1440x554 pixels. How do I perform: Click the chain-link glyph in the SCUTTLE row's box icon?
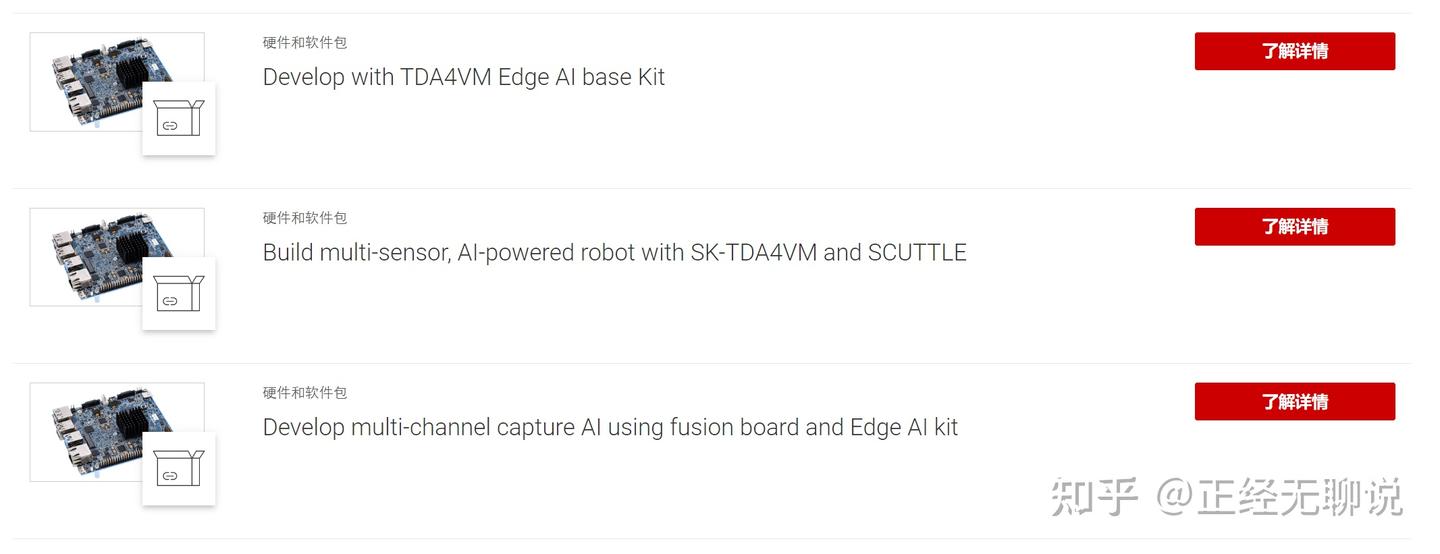[170, 301]
